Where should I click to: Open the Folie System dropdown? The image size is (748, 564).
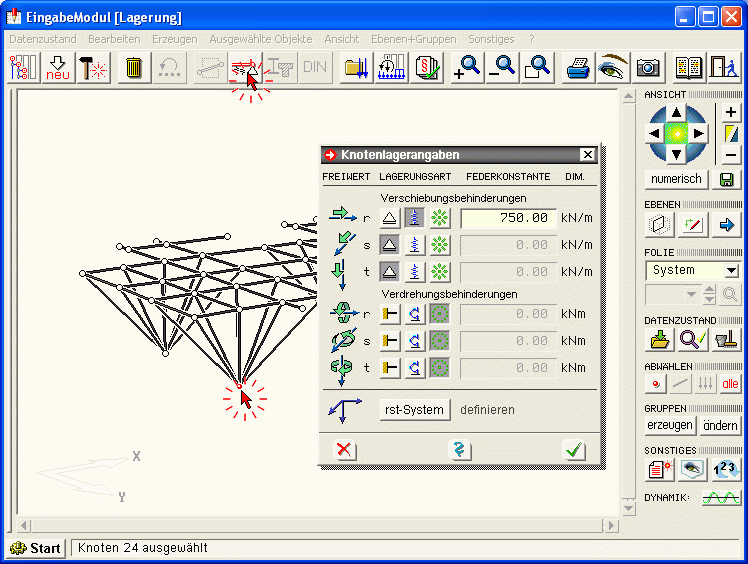(x=731, y=270)
